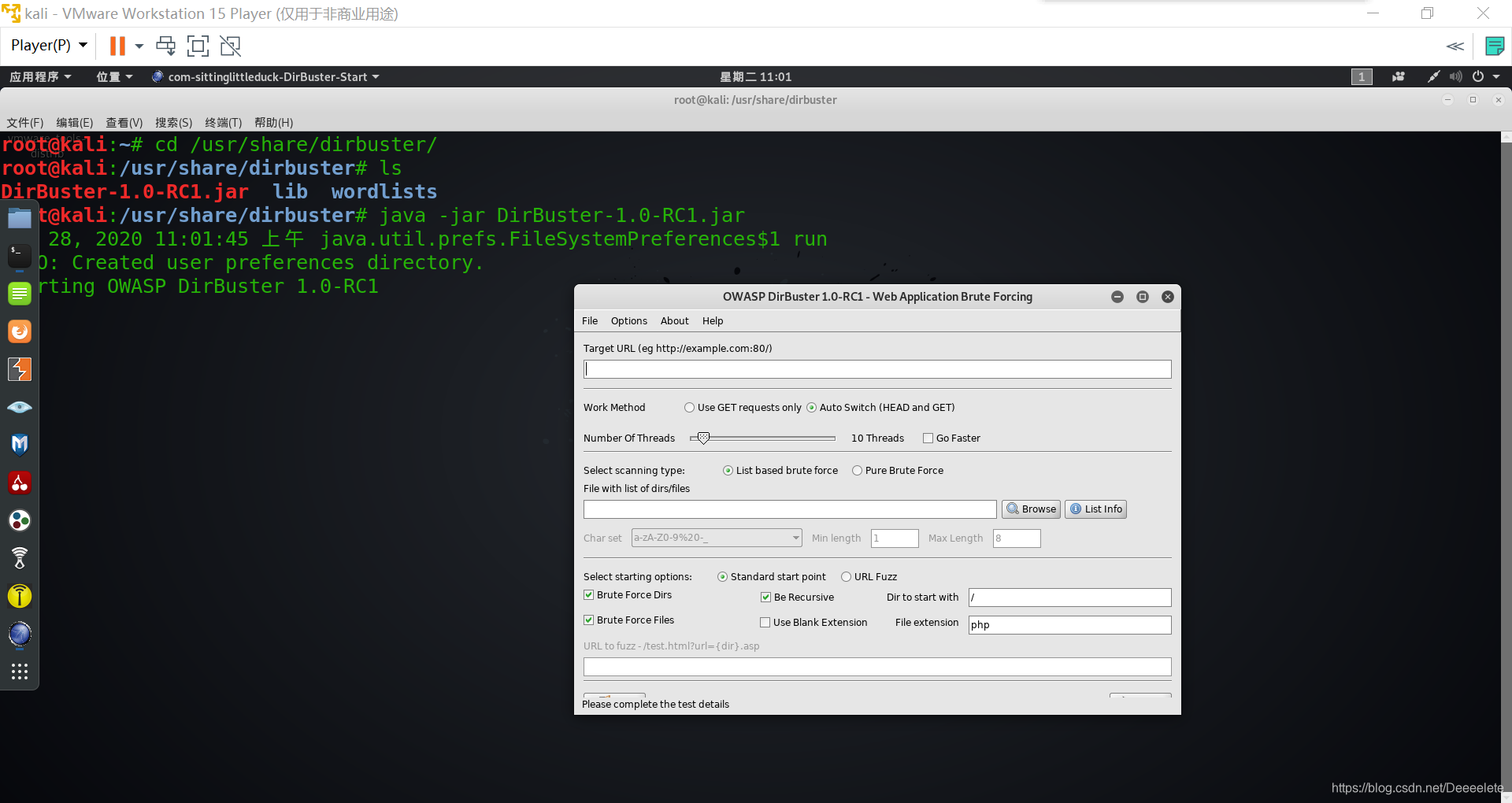Open the DirBuster Options menu
This screenshot has height=803, width=1512.
[629, 320]
